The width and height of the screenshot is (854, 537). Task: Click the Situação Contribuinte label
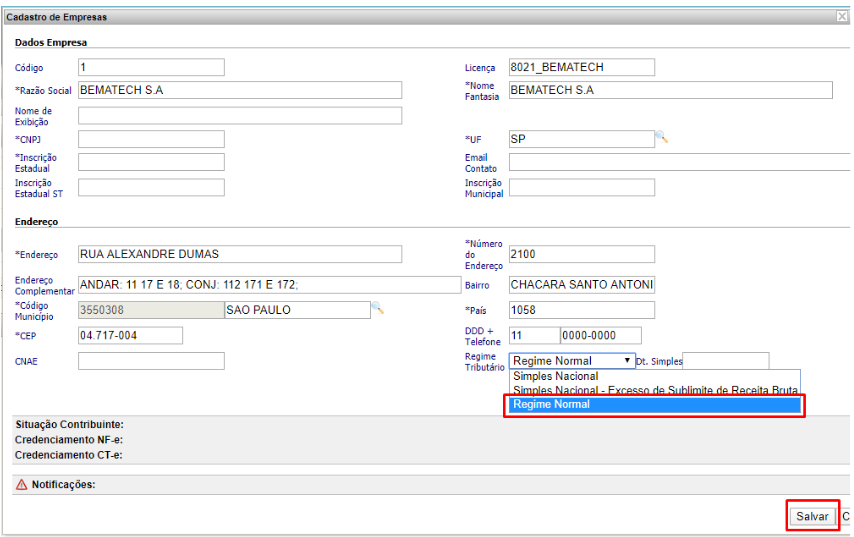69,424
